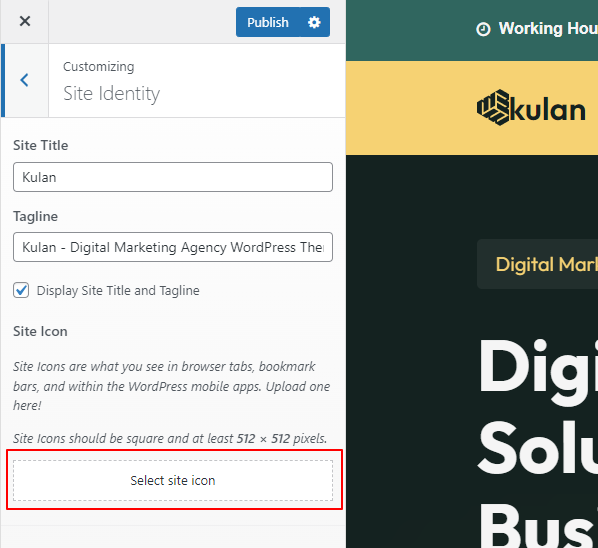Publish the customizer changes

click(268, 22)
